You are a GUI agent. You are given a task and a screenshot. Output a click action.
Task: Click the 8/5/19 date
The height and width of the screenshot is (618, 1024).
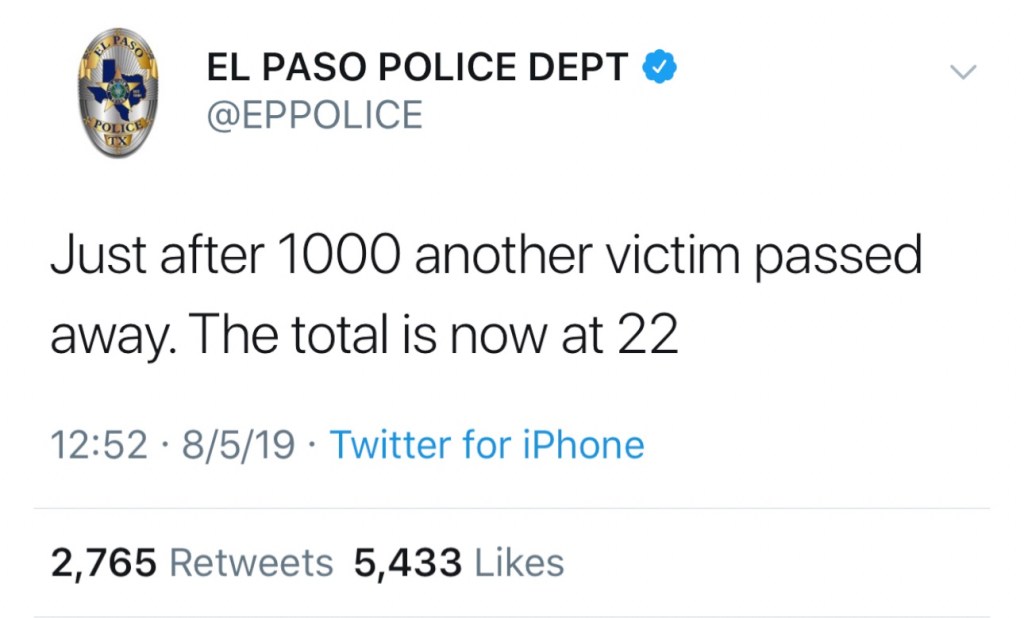point(237,444)
